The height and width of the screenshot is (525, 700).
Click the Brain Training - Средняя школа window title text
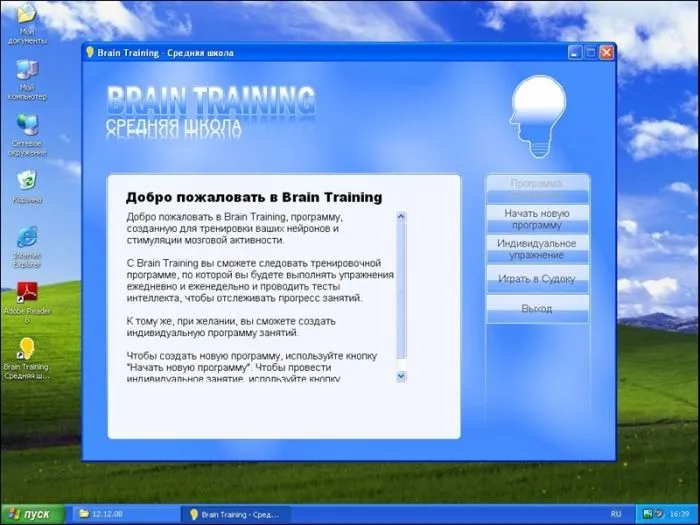(166, 53)
